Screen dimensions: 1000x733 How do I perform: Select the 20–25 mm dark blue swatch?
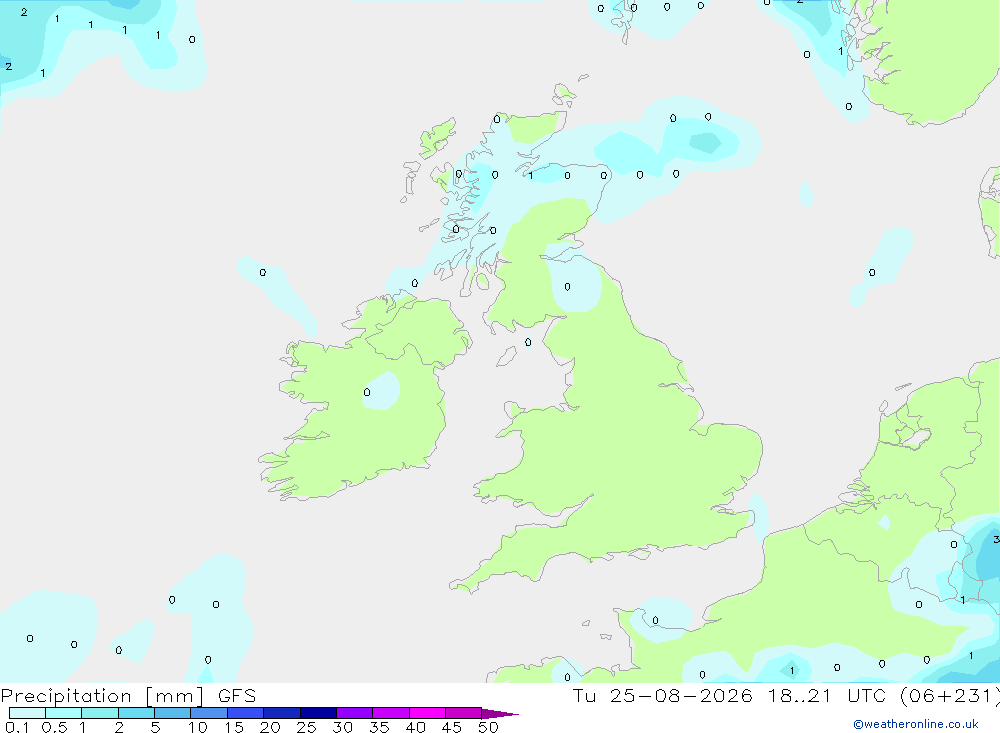[282, 713]
